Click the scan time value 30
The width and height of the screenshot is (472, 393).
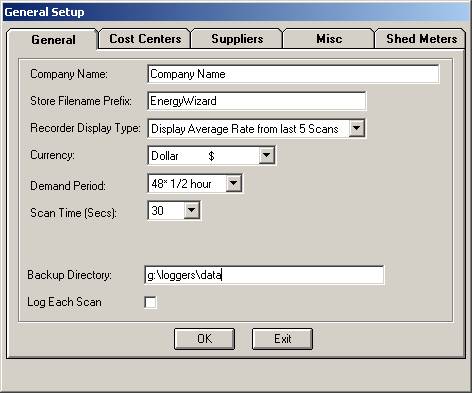pos(157,211)
